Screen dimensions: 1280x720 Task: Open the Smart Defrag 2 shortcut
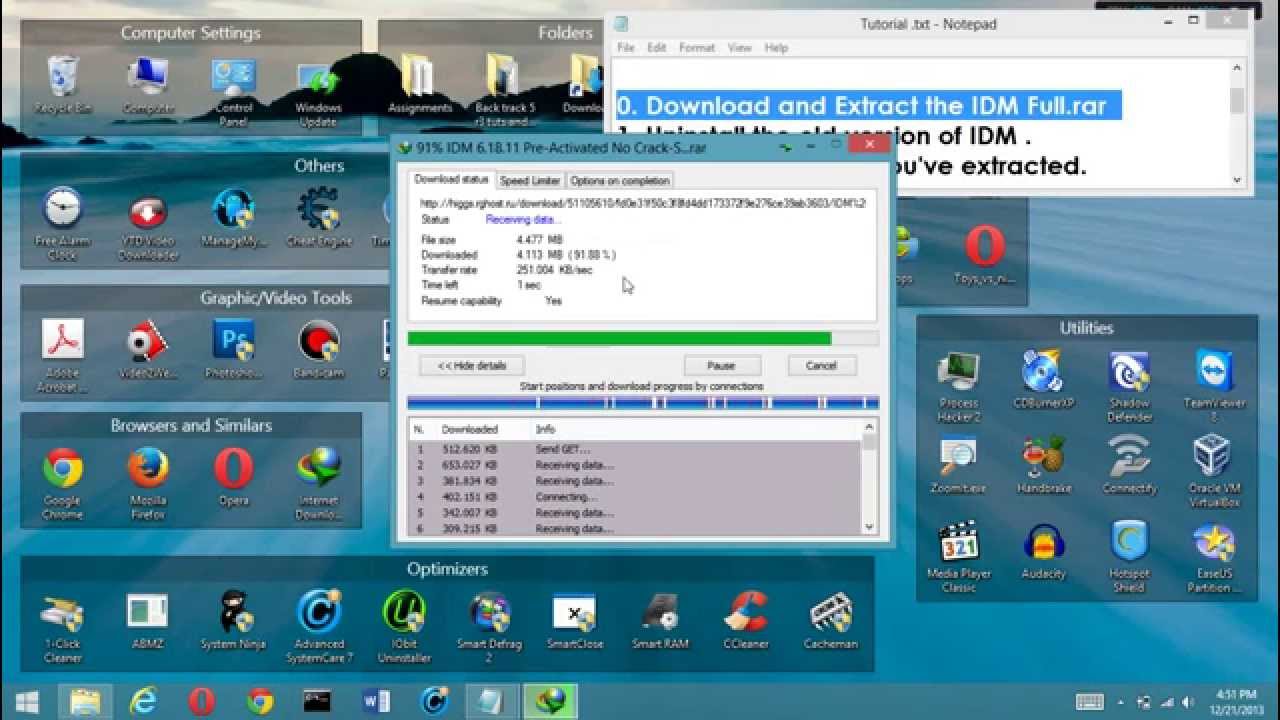tap(490, 628)
